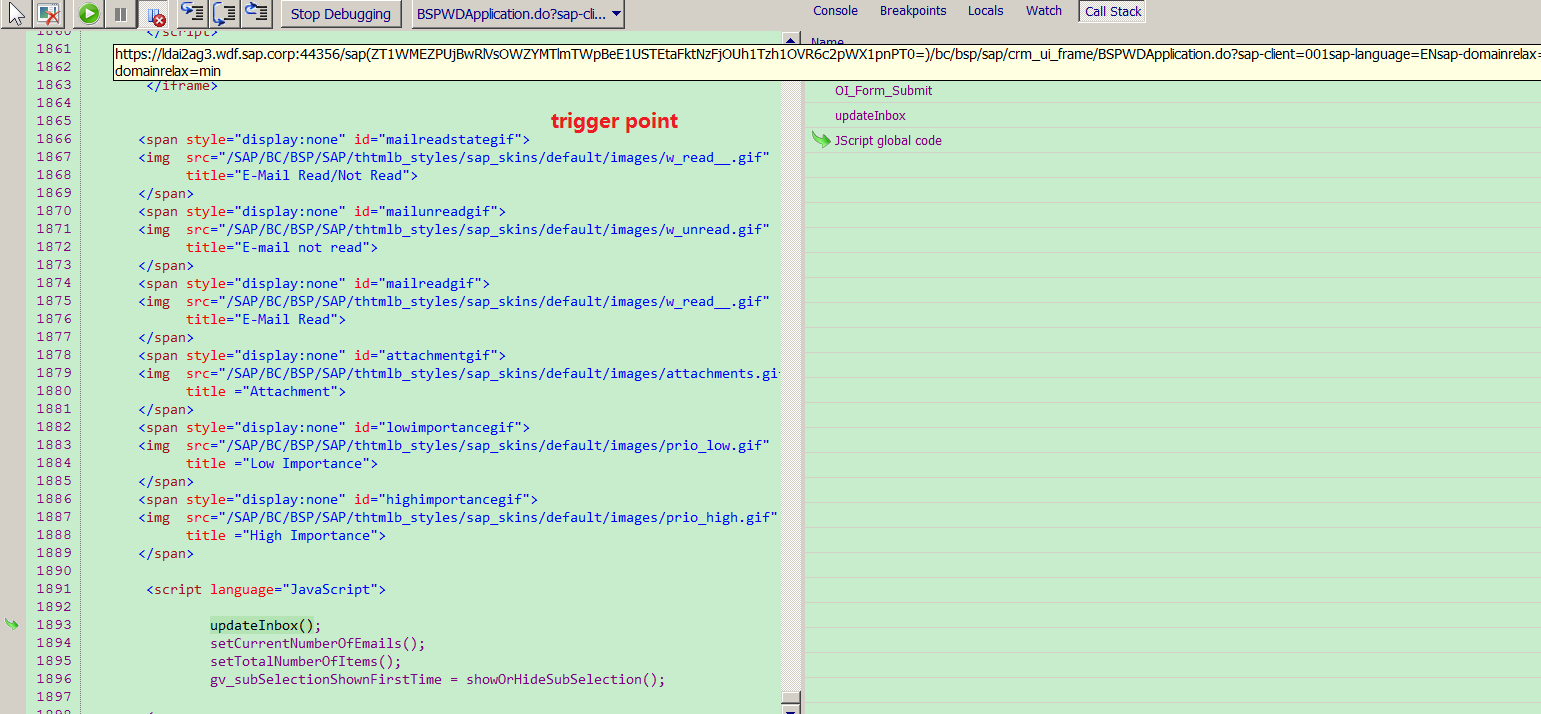The image size is (1541, 714).
Task: Click the prio_low.gif image source line
Action: tap(454, 445)
